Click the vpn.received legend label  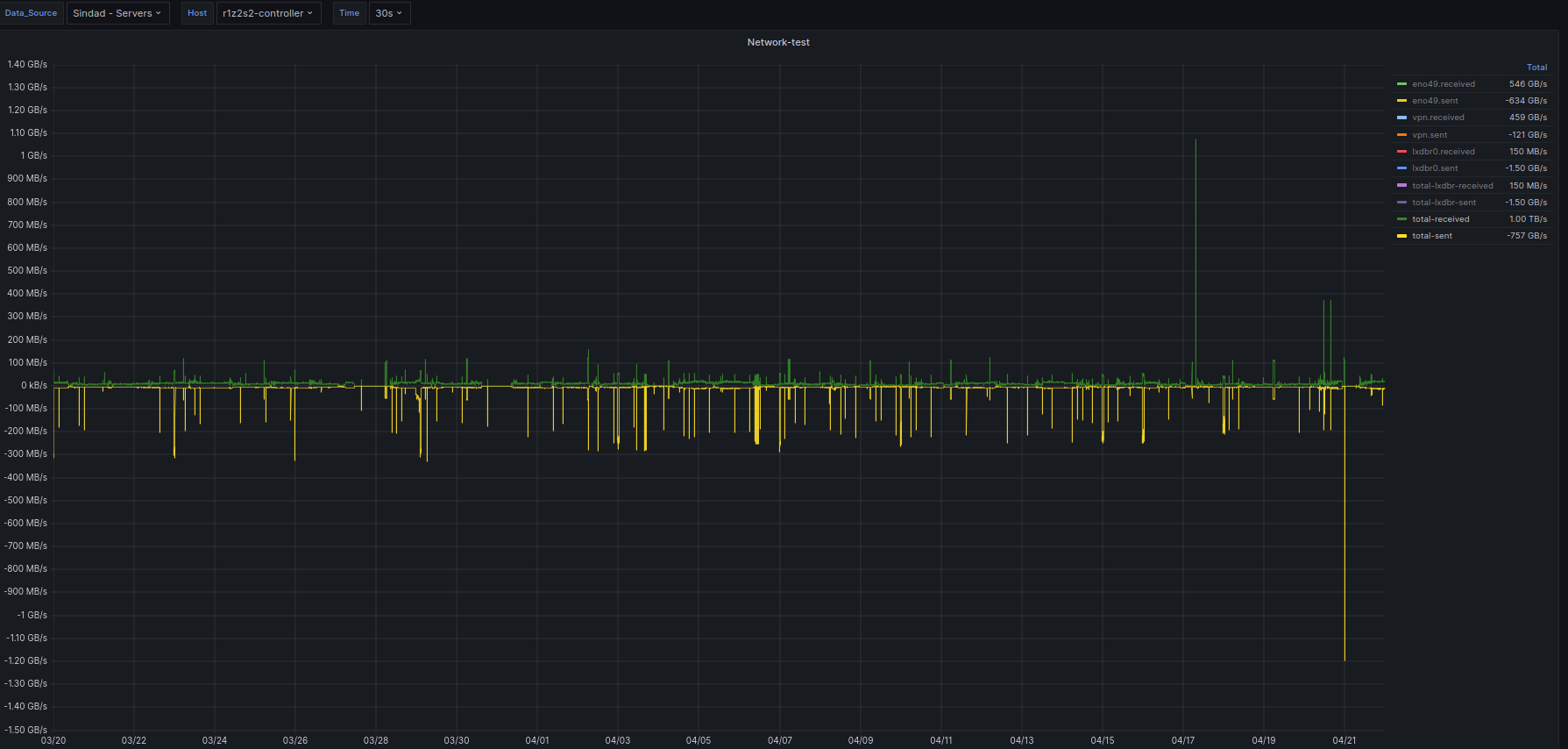pos(1437,118)
